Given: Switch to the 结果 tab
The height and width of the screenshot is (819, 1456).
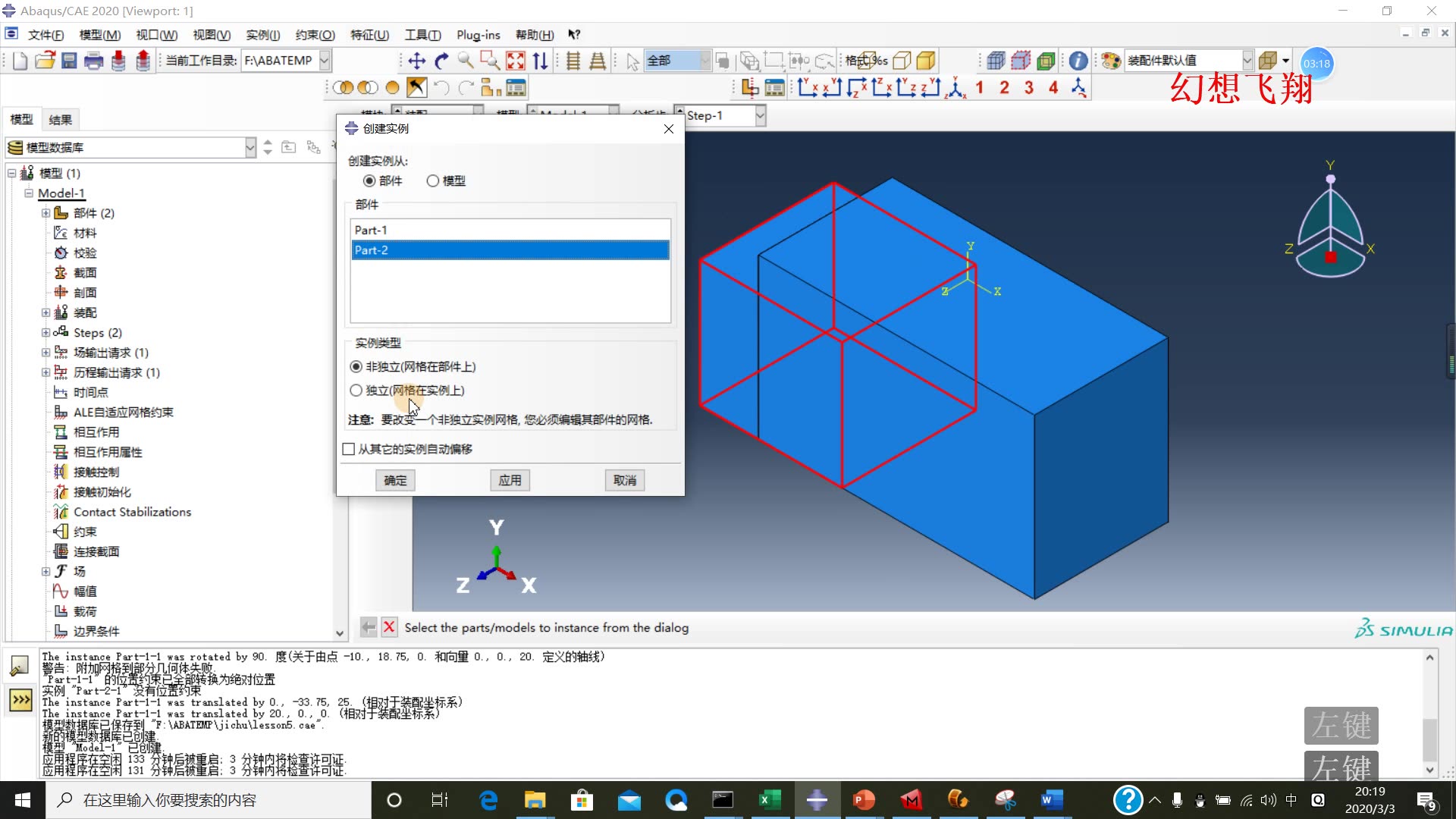Looking at the screenshot, I should pos(60,119).
